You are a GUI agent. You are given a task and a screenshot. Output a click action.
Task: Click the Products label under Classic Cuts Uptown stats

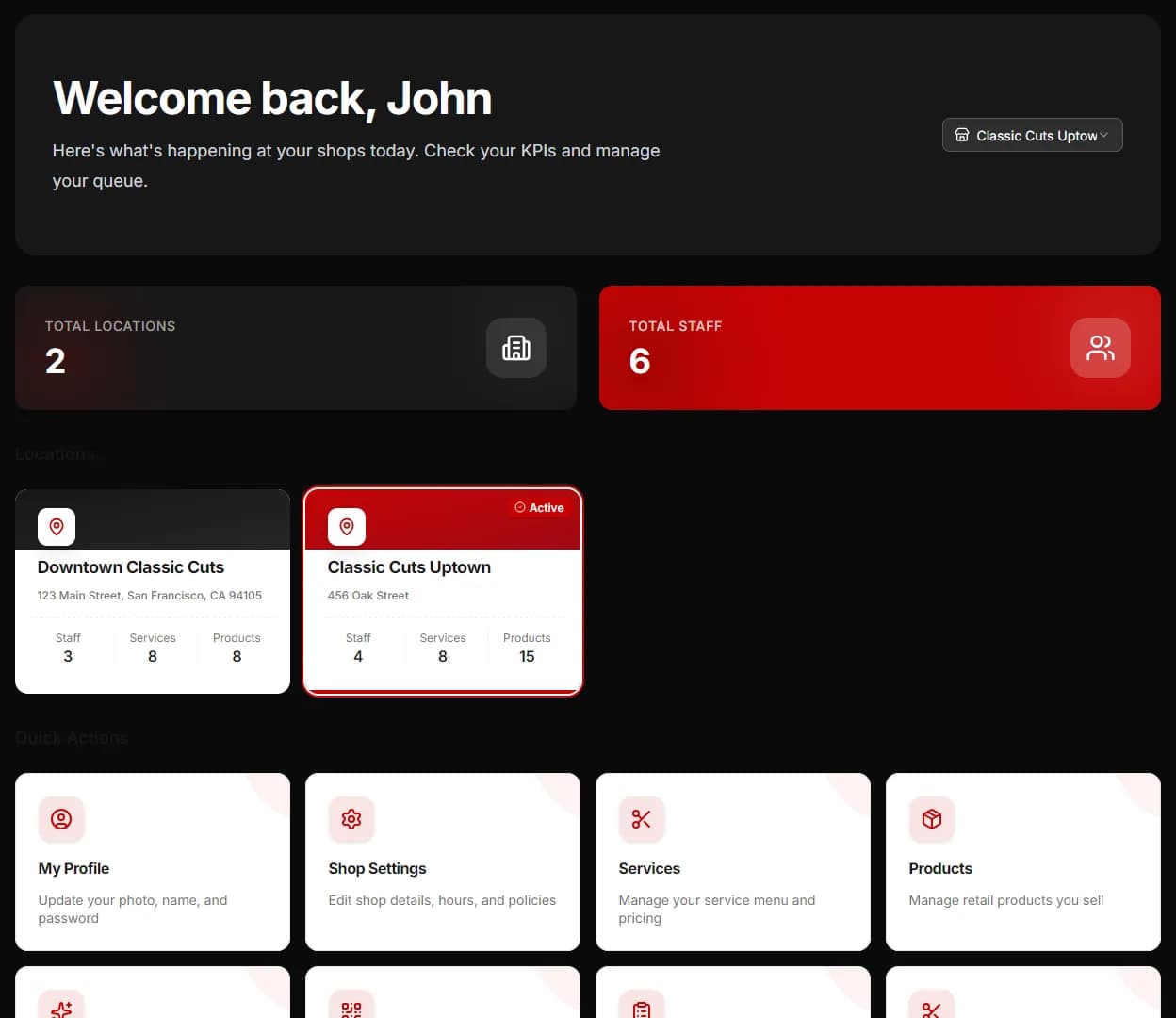coord(527,637)
